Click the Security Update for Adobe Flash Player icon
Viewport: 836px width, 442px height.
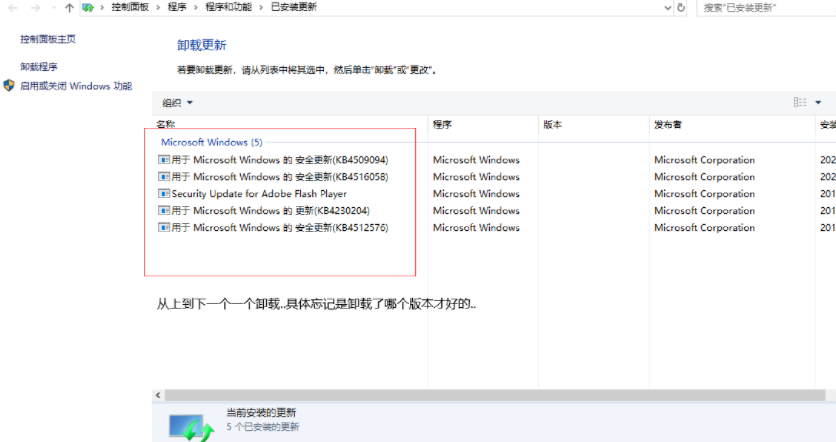[x=163, y=194]
